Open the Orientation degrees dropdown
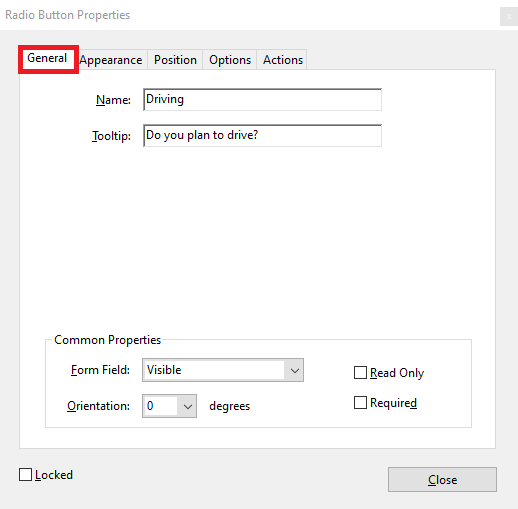 [x=169, y=406]
